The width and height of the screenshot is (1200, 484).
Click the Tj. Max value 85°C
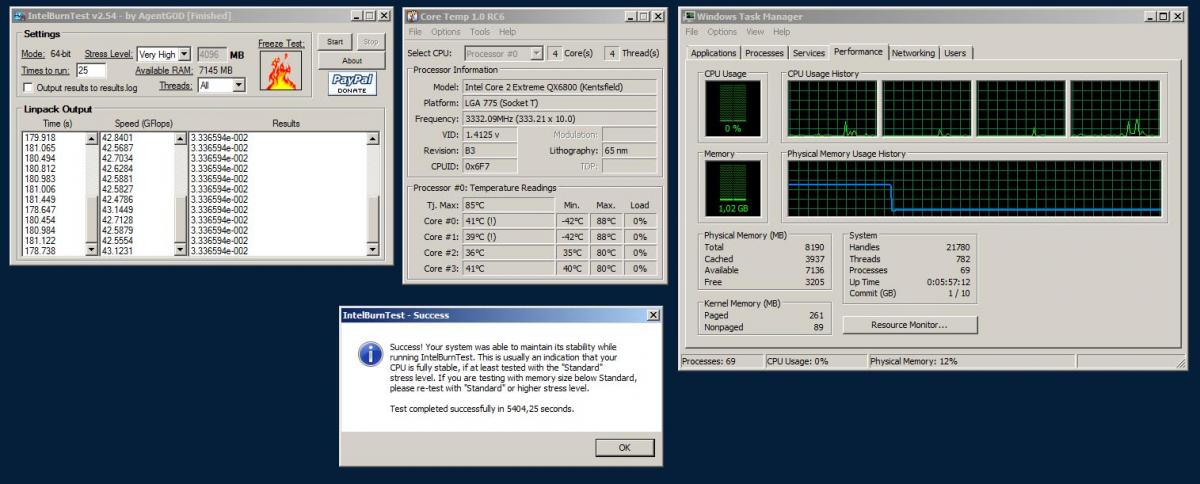pos(508,205)
